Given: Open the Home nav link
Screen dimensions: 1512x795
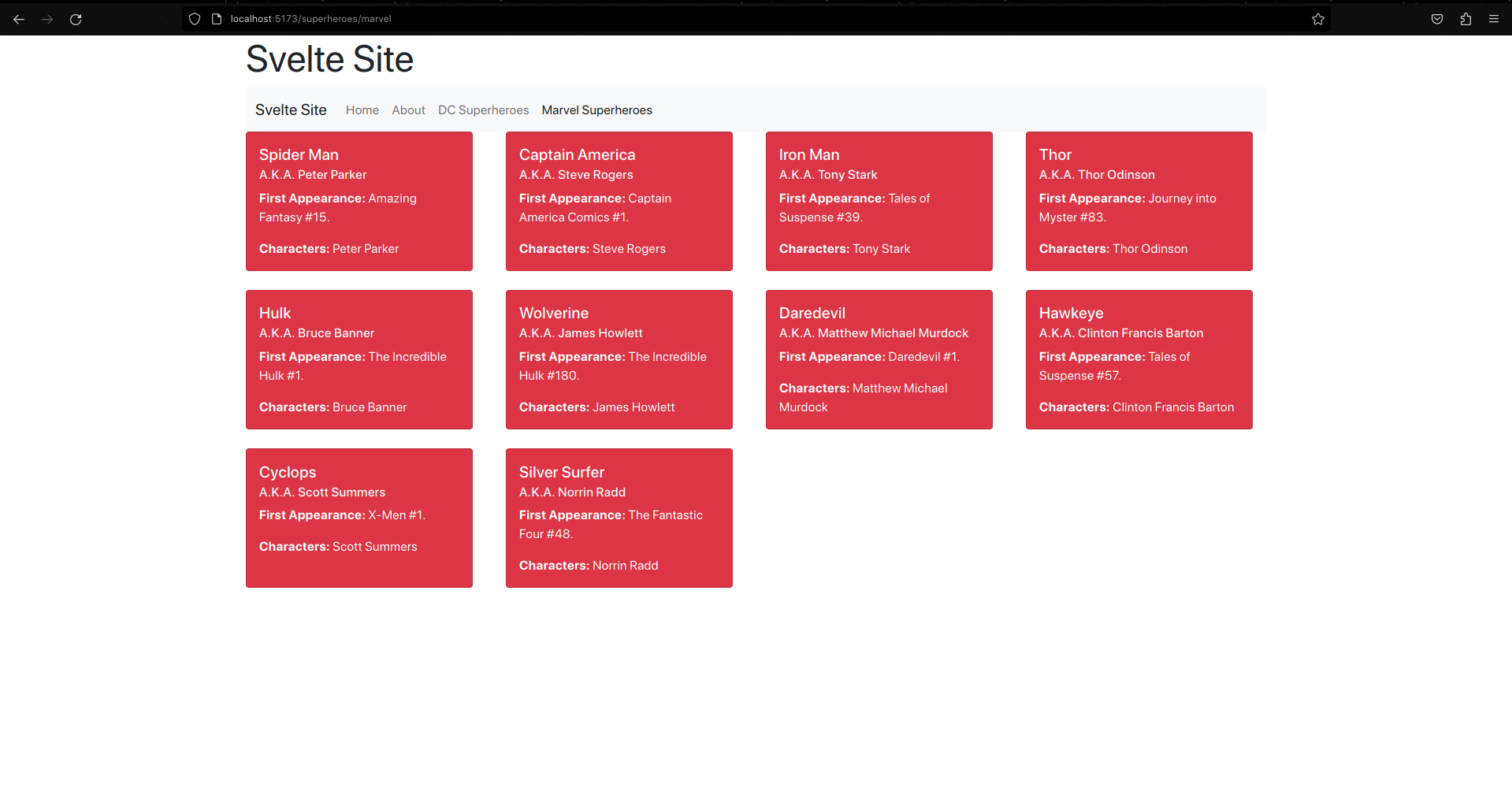Looking at the screenshot, I should point(362,110).
